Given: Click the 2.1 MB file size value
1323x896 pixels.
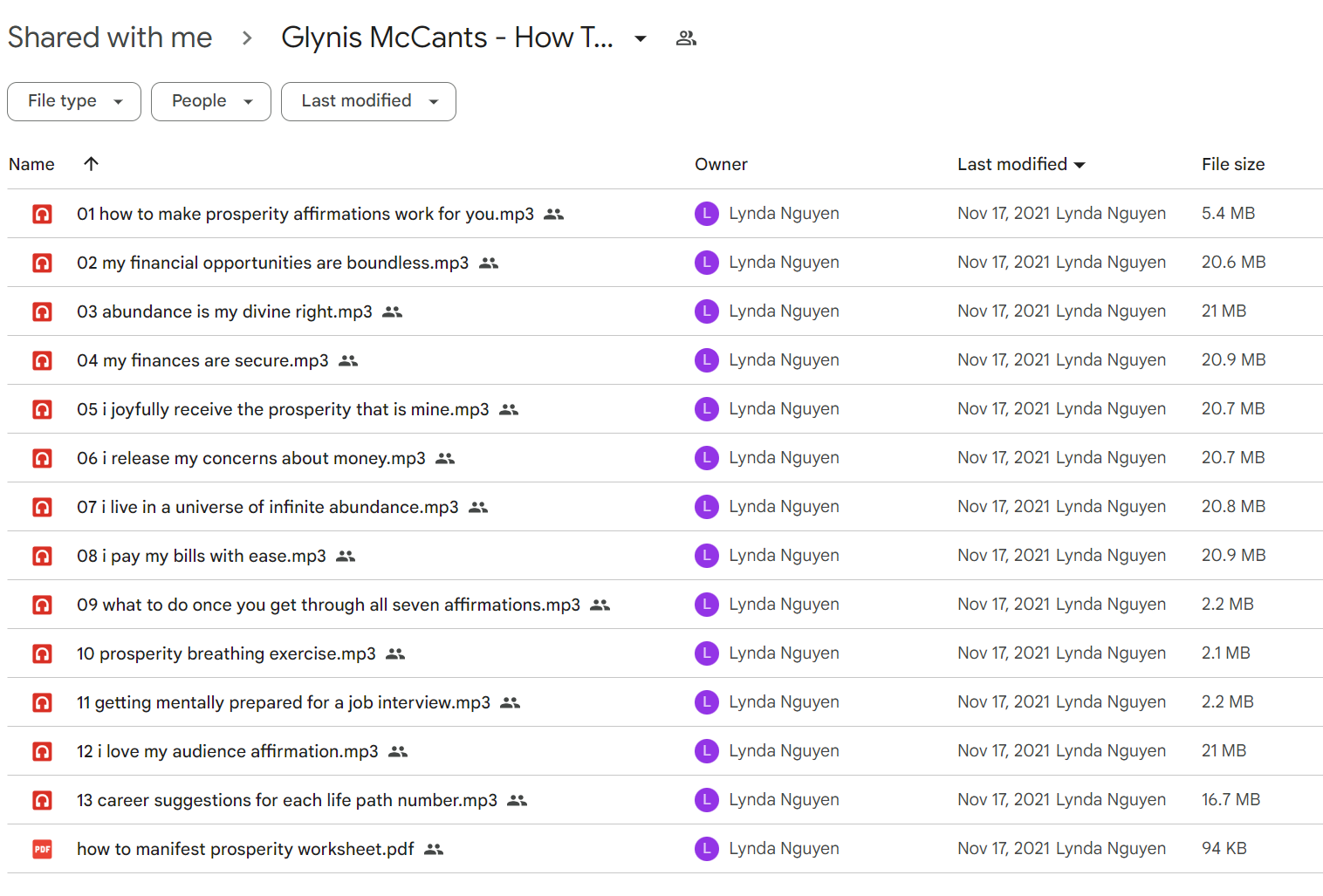Looking at the screenshot, I should [1225, 653].
